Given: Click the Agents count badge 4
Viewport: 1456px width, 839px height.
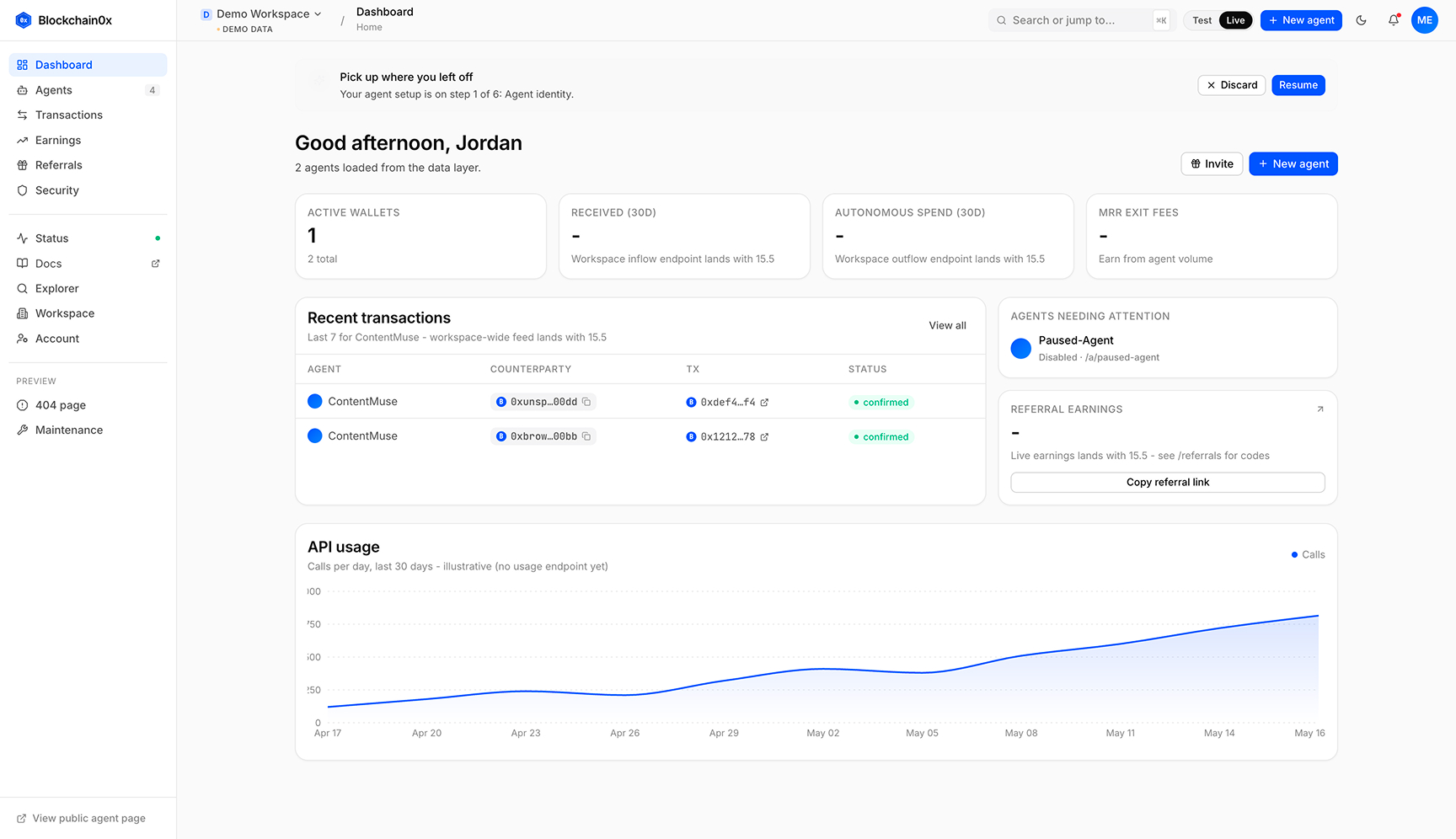Looking at the screenshot, I should pyautogui.click(x=153, y=90).
